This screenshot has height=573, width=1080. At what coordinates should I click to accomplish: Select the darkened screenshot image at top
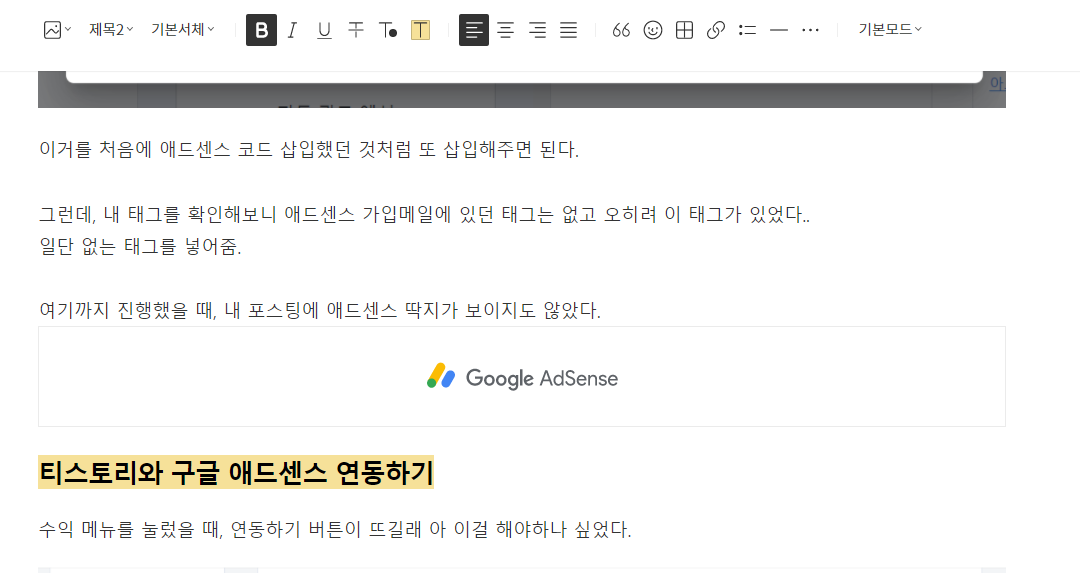522,90
